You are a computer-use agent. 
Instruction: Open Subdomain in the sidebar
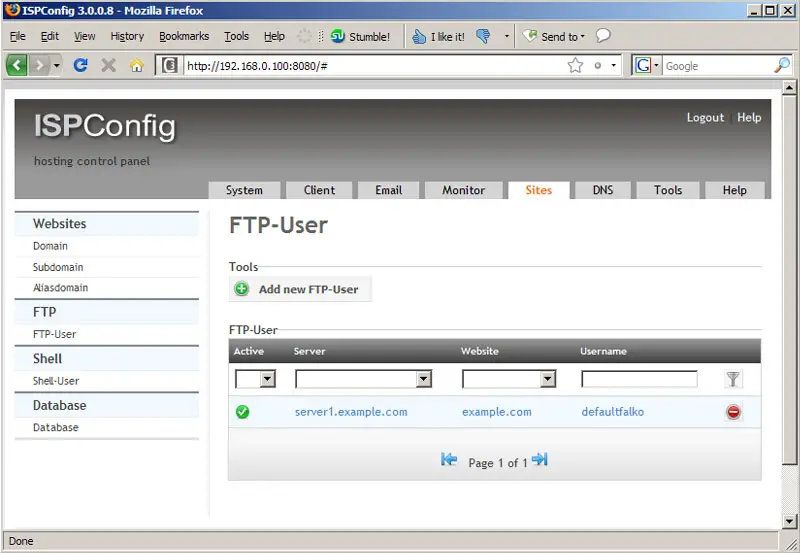(58, 267)
